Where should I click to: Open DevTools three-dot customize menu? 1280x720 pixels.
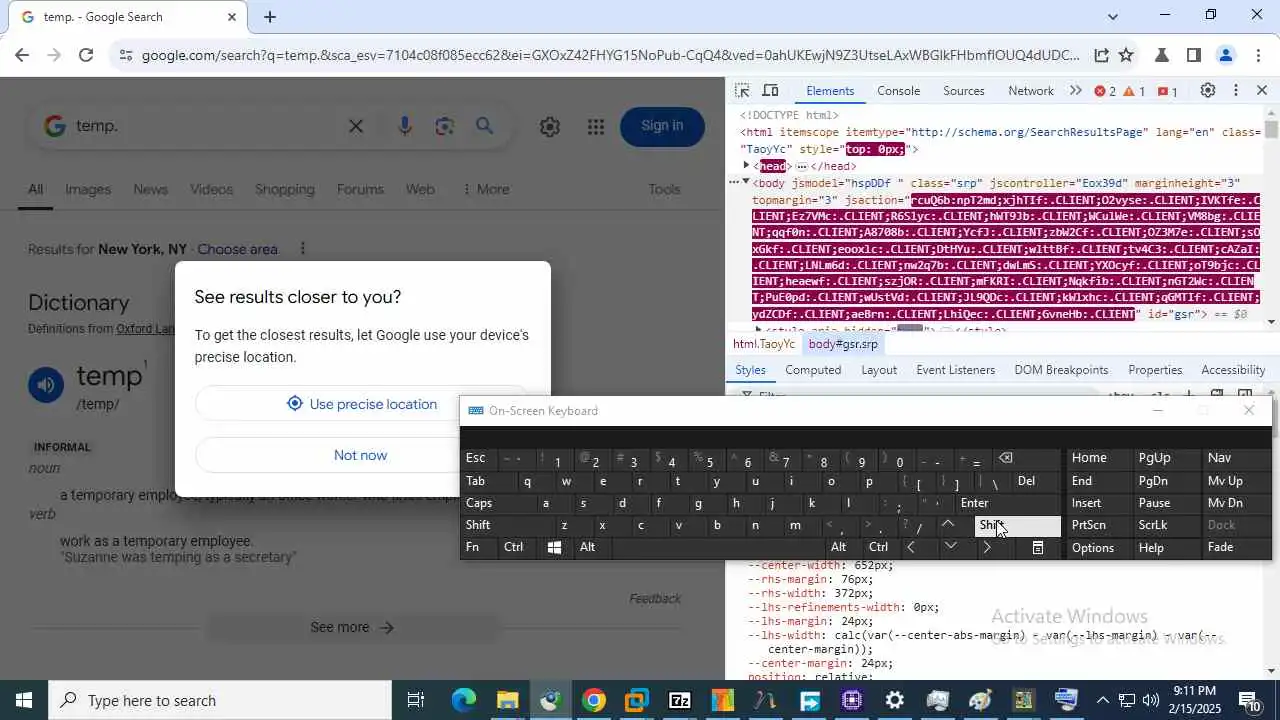[1236, 91]
